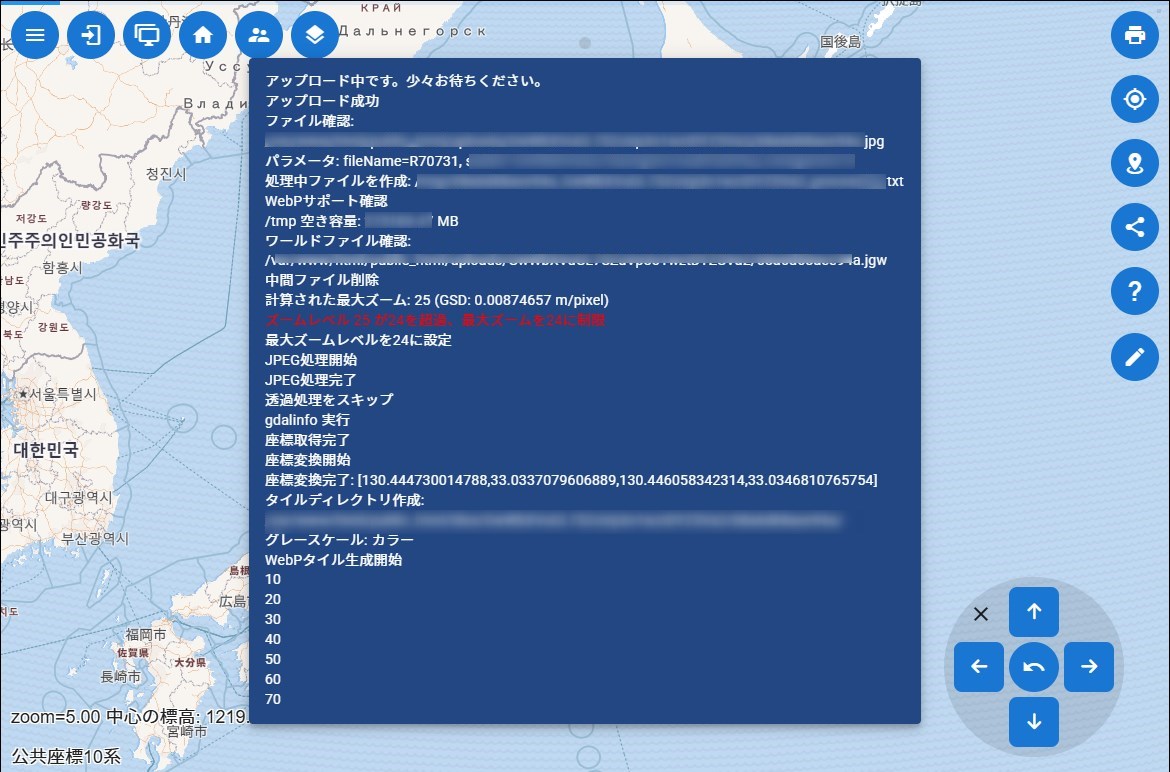Close the directional pan control
This screenshot has width=1170, height=772.
point(981,614)
